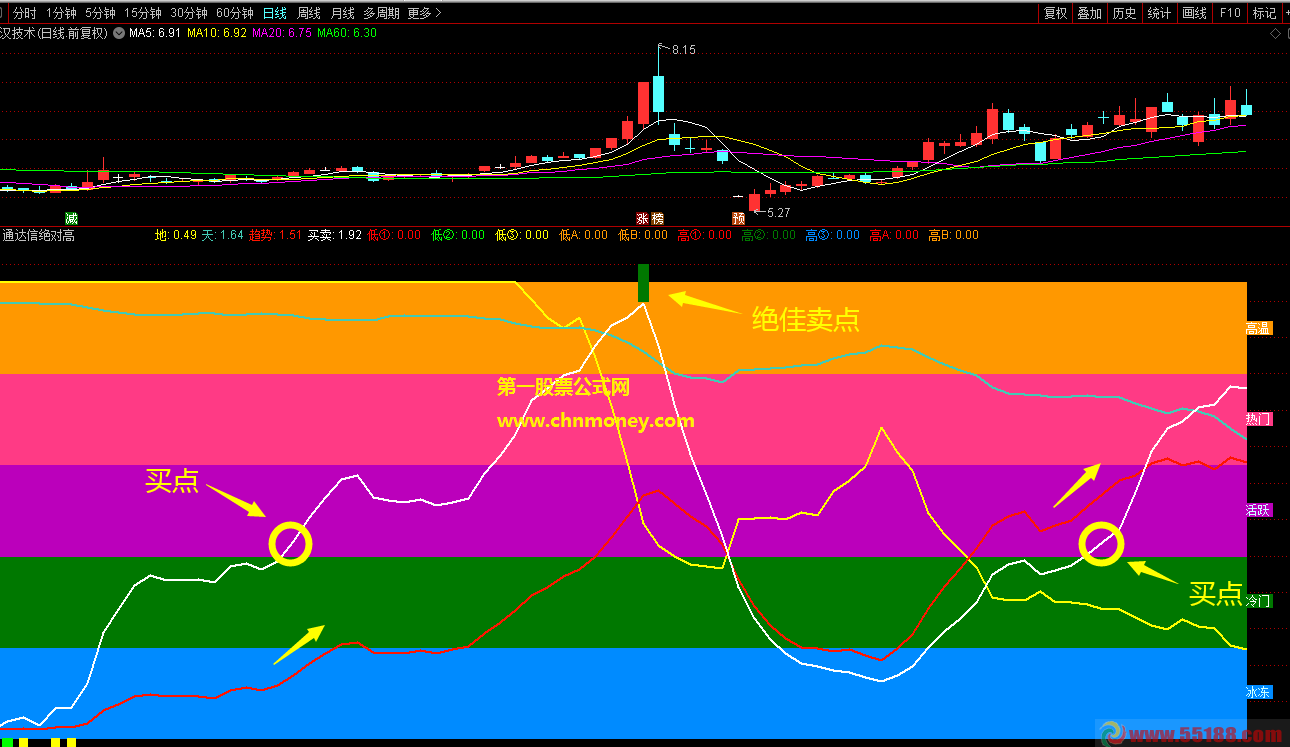Click the 低A: 0.00 value
This screenshot has width=1290, height=747.
[x=583, y=236]
